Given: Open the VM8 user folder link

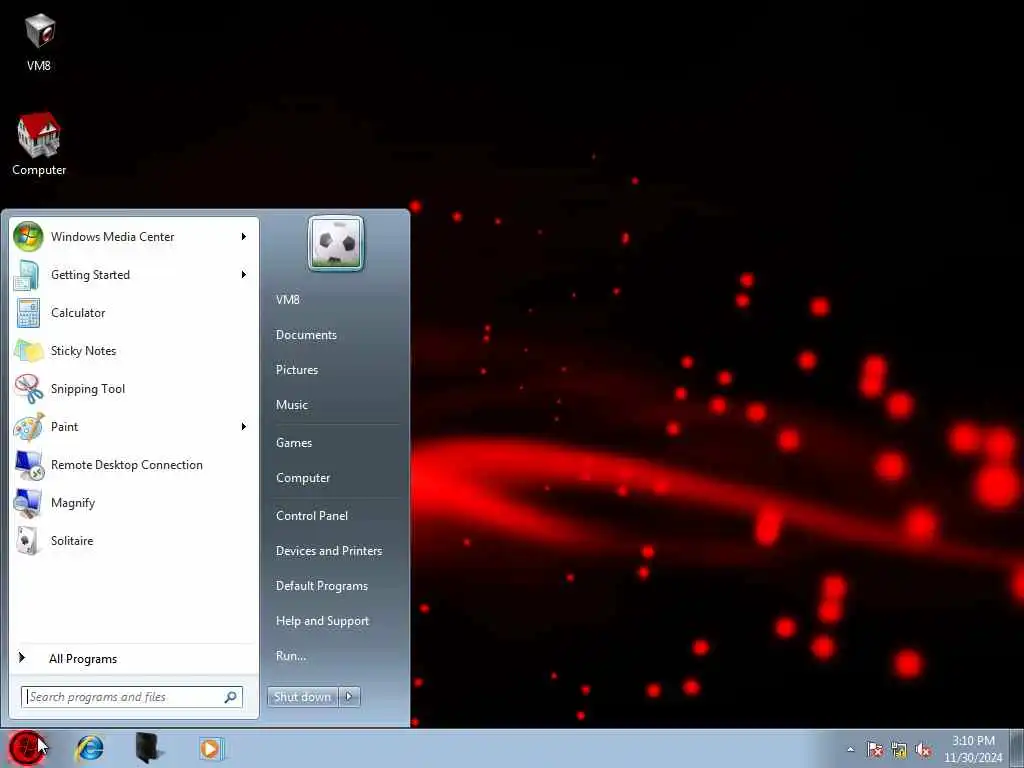Looking at the screenshot, I should [x=287, y=300].
